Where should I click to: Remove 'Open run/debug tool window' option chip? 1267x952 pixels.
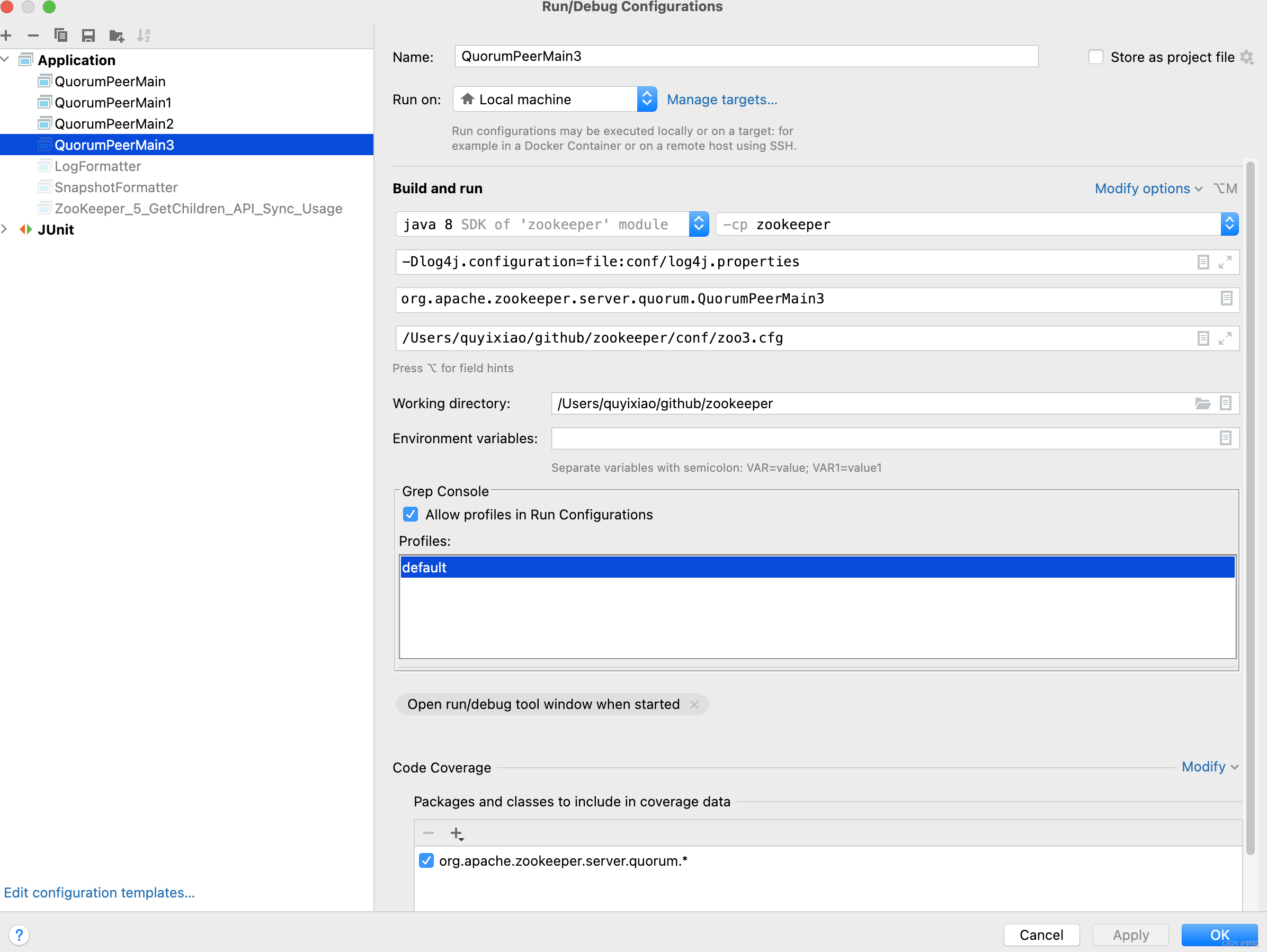coord(694,705)
